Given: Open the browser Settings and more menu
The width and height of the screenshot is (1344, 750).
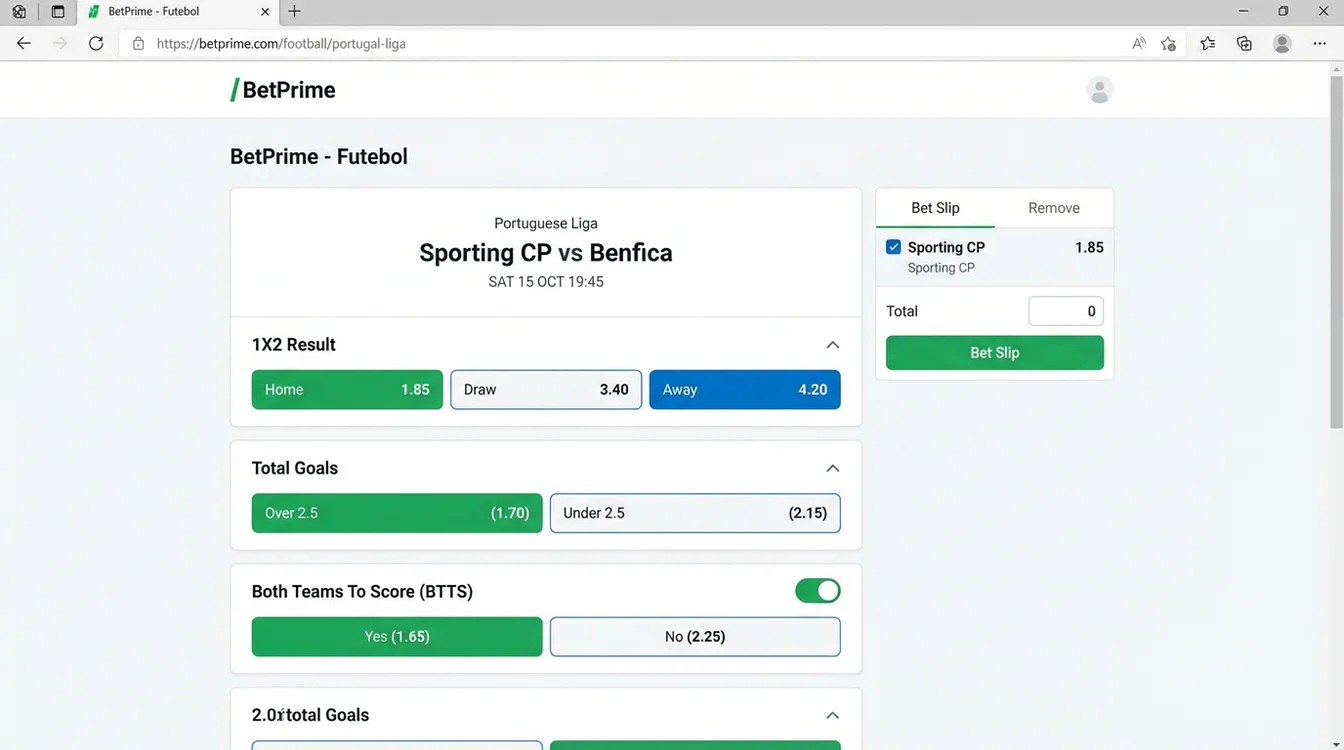Looking at the screenshot, I should [1319, 44].
